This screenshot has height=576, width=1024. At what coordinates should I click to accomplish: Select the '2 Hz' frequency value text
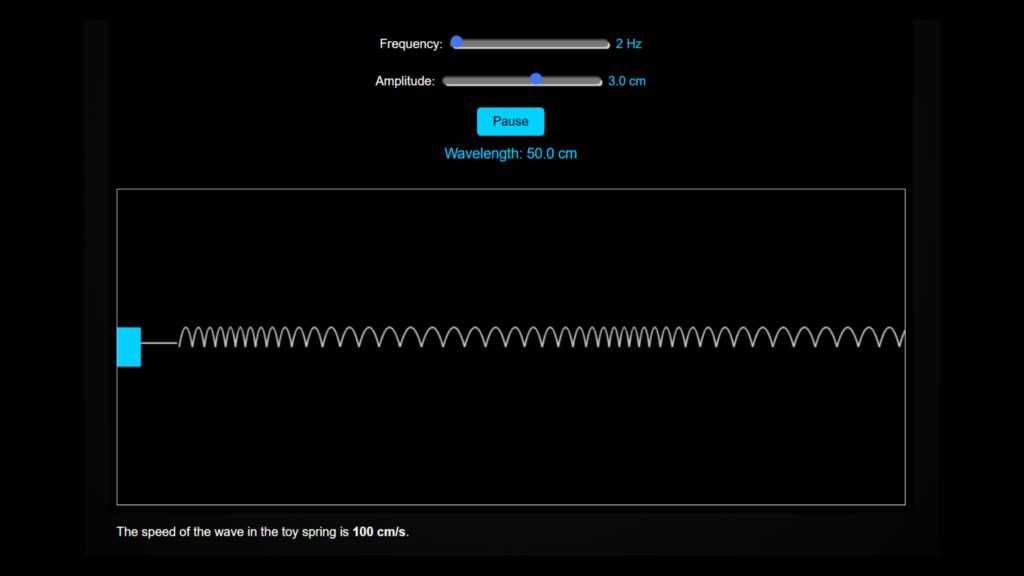tap(630, 43)
